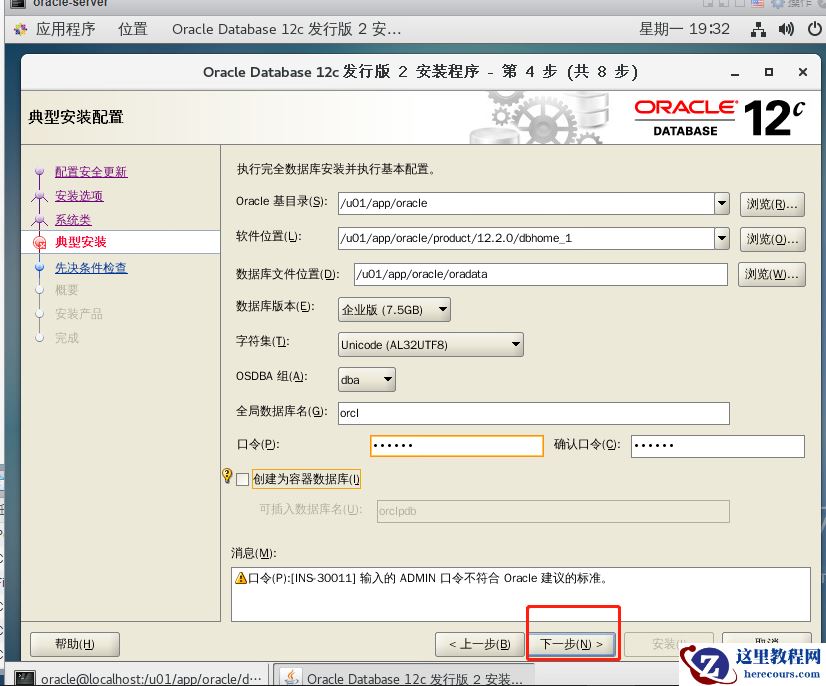Go to 先决条件检查 step link
The height and width of the screenshot is (686, 826).
tap(91, 268)
